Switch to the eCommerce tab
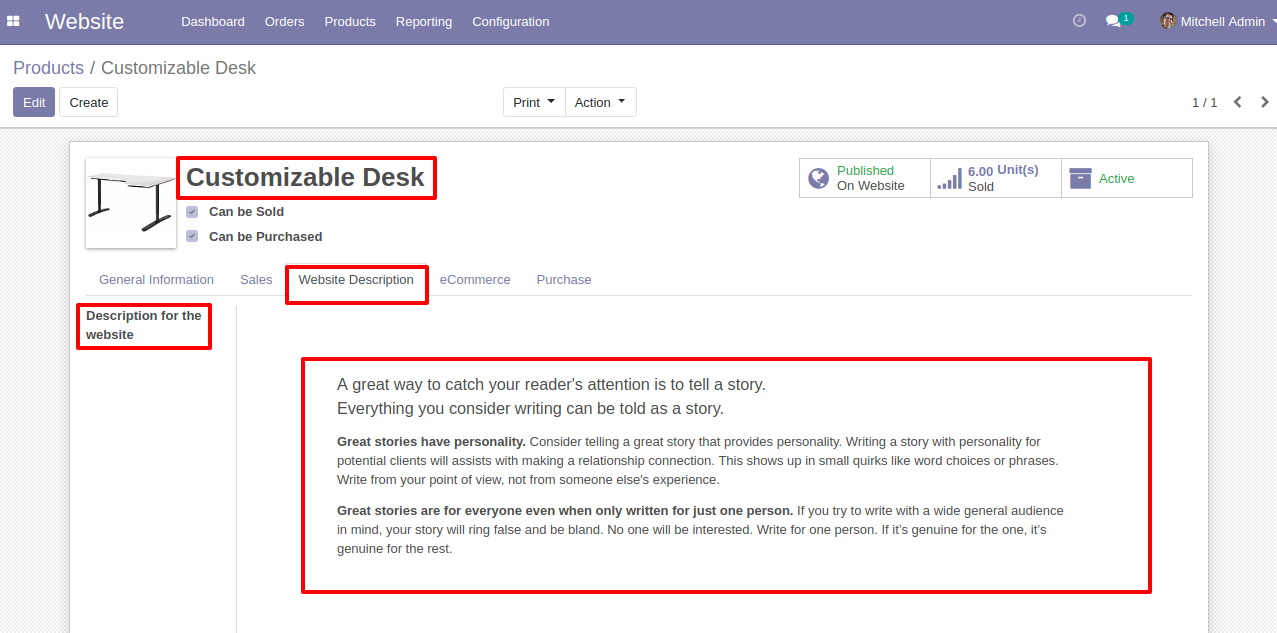This screenshot has height=633, width=1277. [475, 280]
